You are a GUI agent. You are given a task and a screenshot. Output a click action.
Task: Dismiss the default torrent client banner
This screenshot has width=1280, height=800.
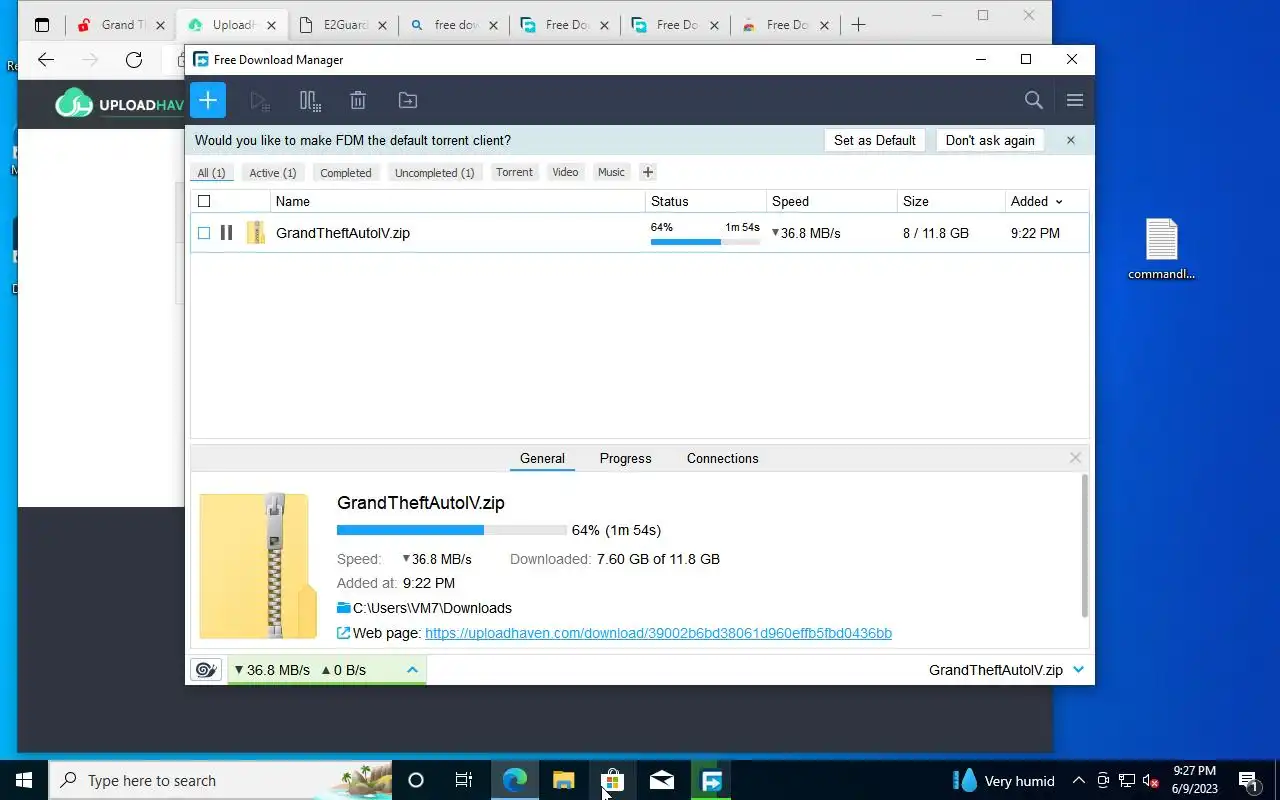(1070, 140)
